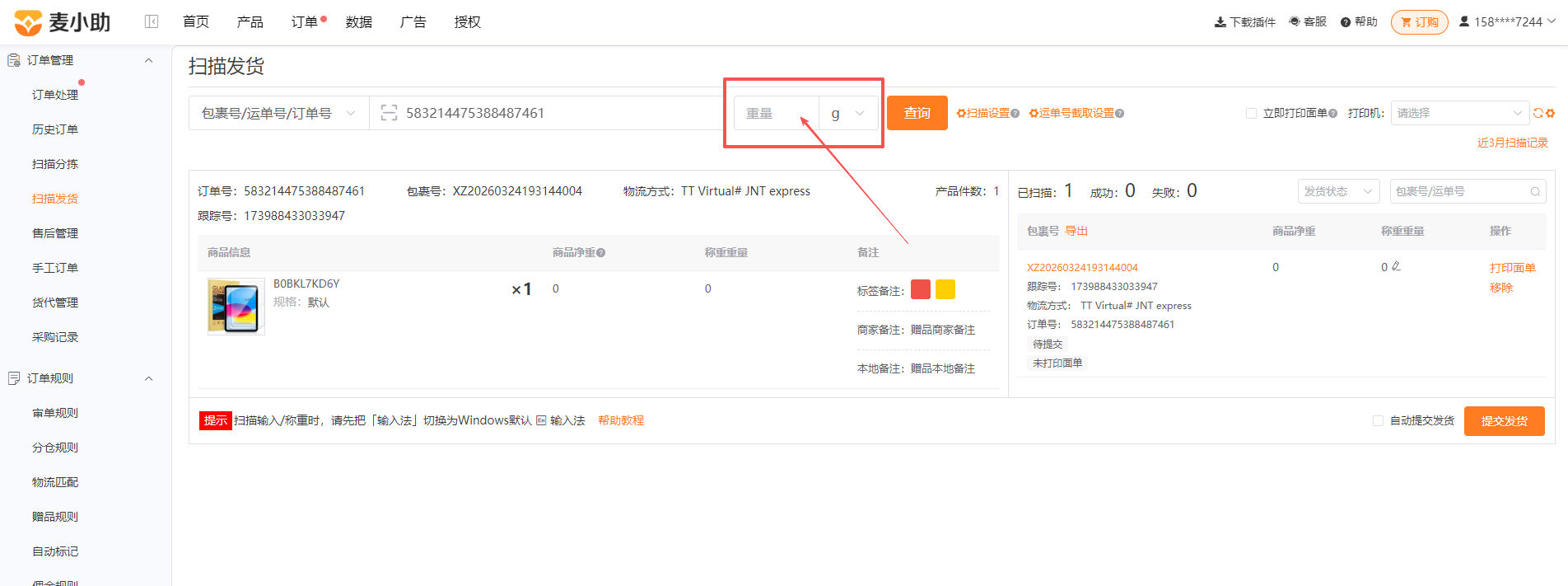Click the user avatar icon
1568x586 pixels.
(x=1464, y=21)
